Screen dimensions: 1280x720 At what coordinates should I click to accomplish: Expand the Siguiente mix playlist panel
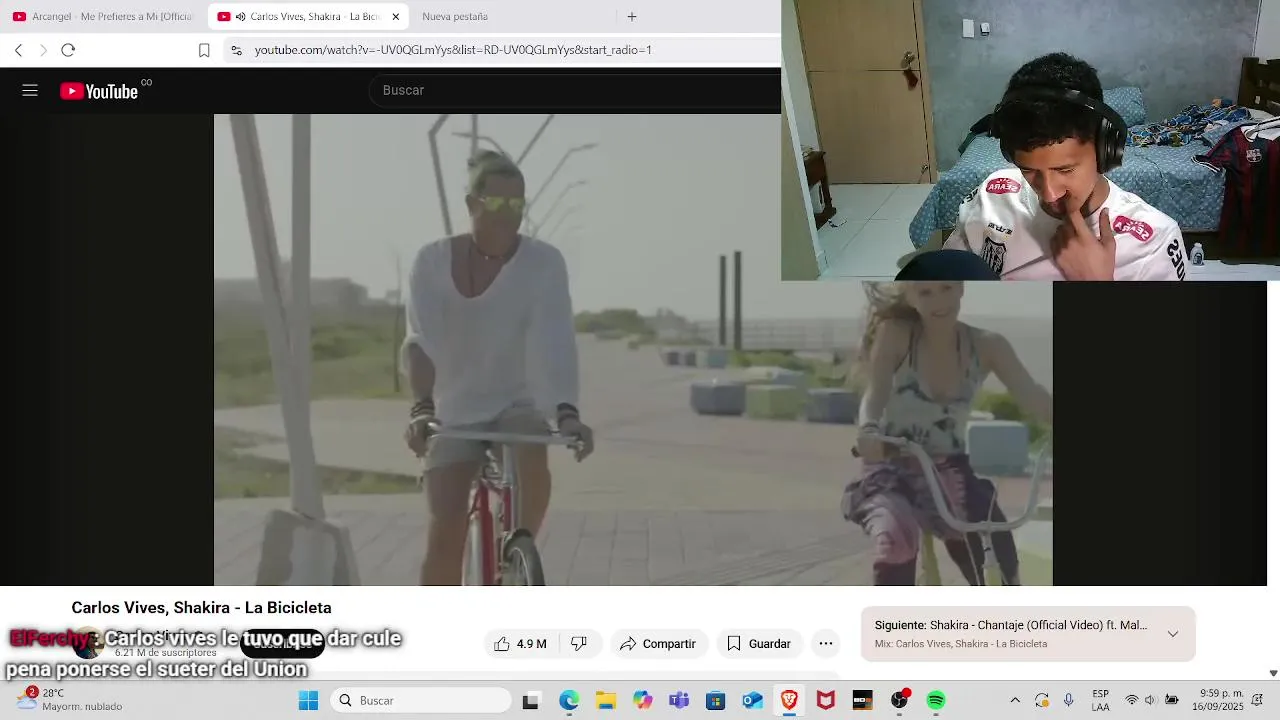(1173, 634)
